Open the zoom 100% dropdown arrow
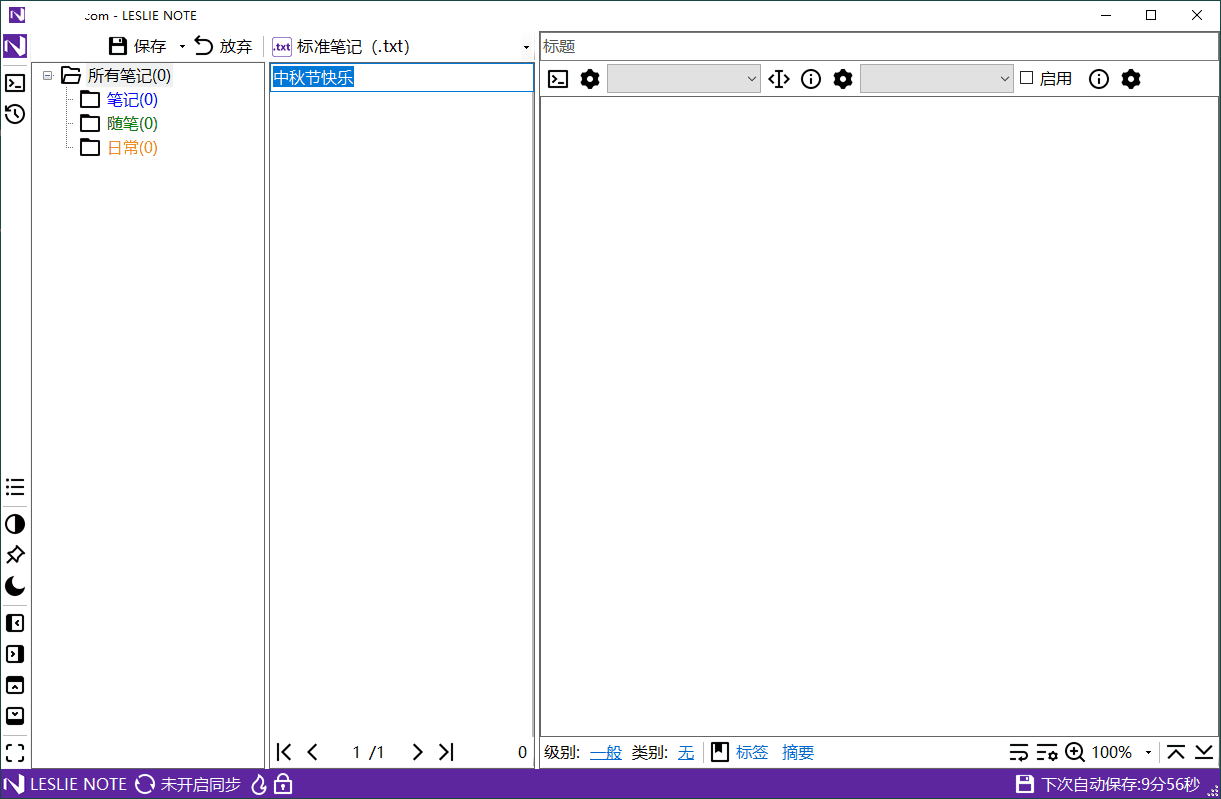1221x799 pixels. pos(1148,753)
